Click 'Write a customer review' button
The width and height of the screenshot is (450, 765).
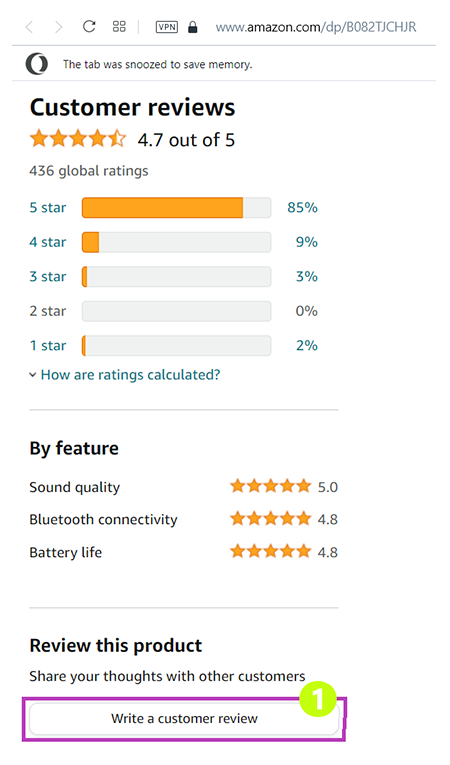tap(184, 719)
